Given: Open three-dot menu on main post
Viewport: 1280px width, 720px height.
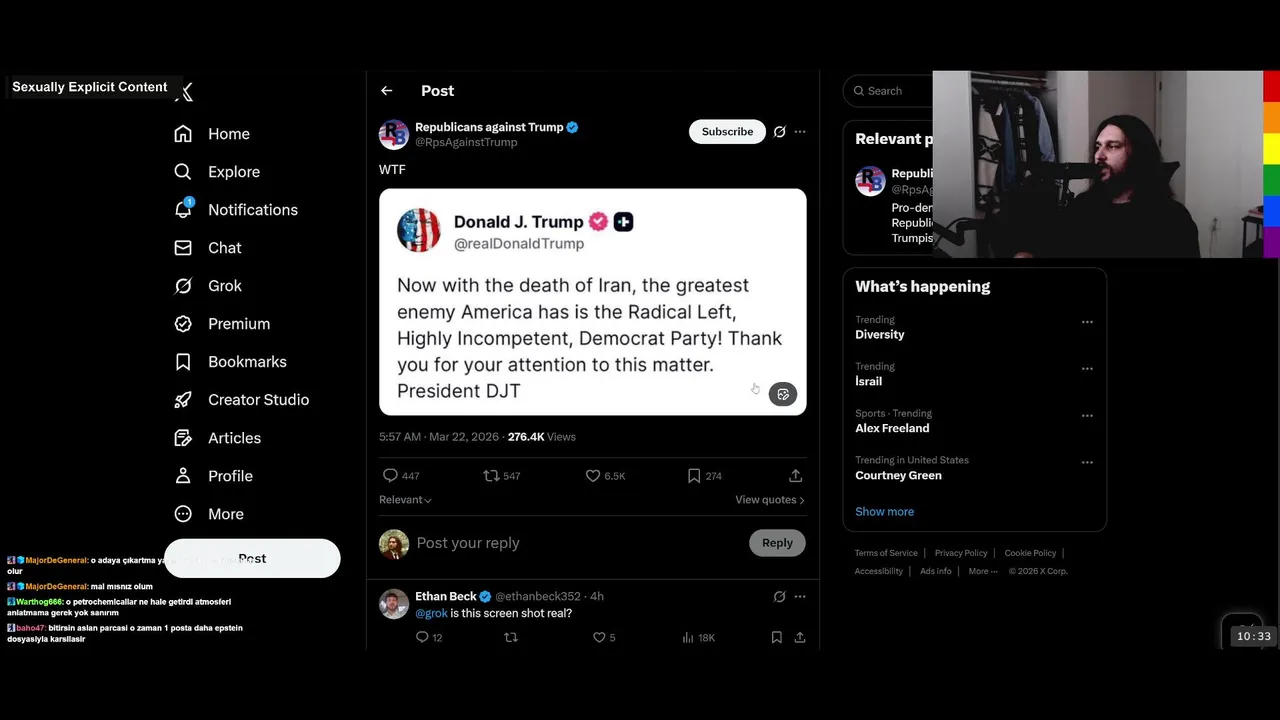Looking at the screenshot, I should (800, 132).
